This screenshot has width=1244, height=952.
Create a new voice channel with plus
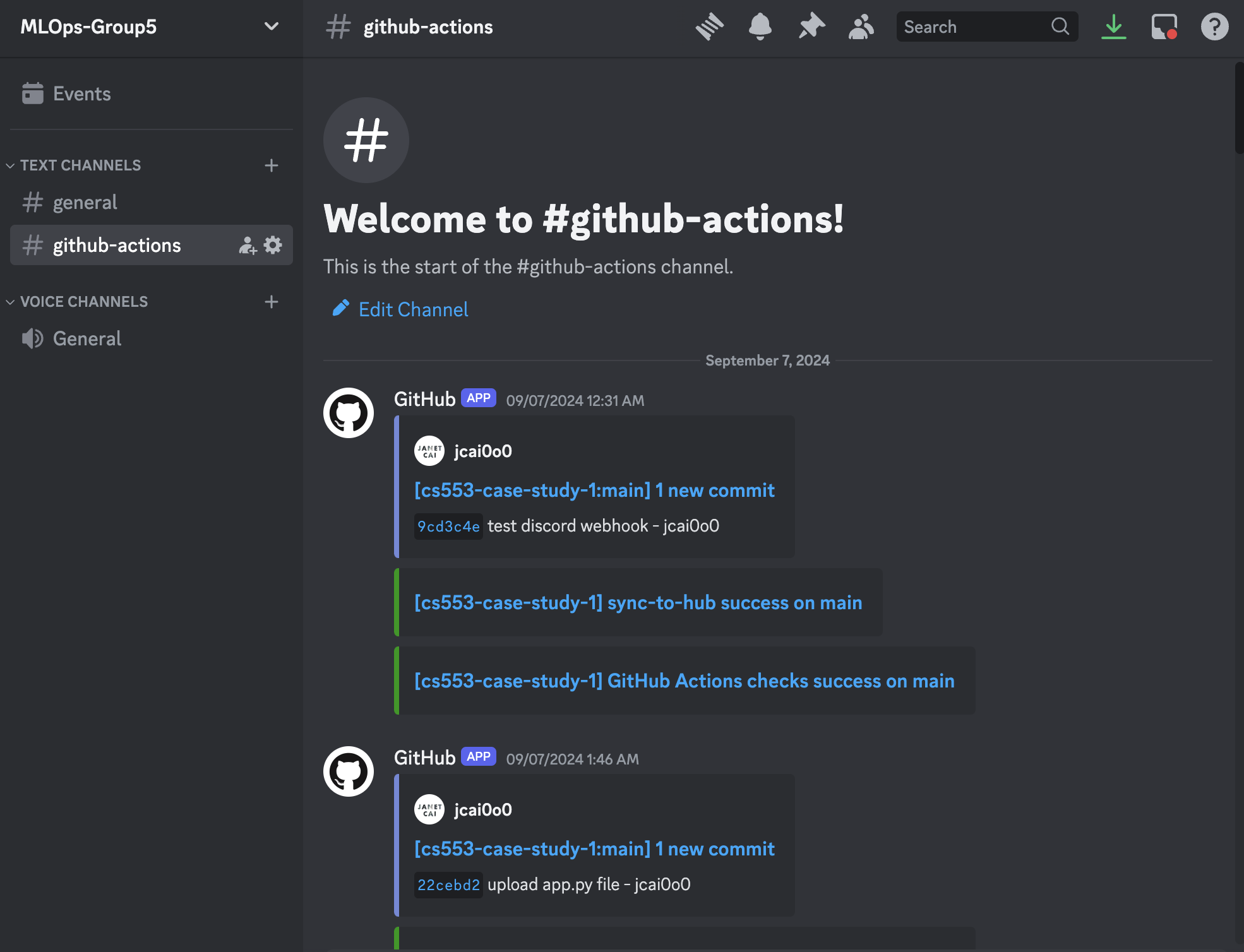click(272, 302)
